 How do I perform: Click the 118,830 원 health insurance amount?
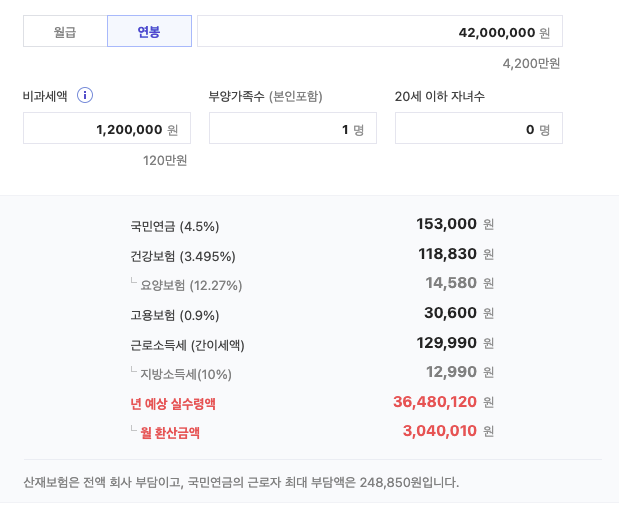pos(456,254)
